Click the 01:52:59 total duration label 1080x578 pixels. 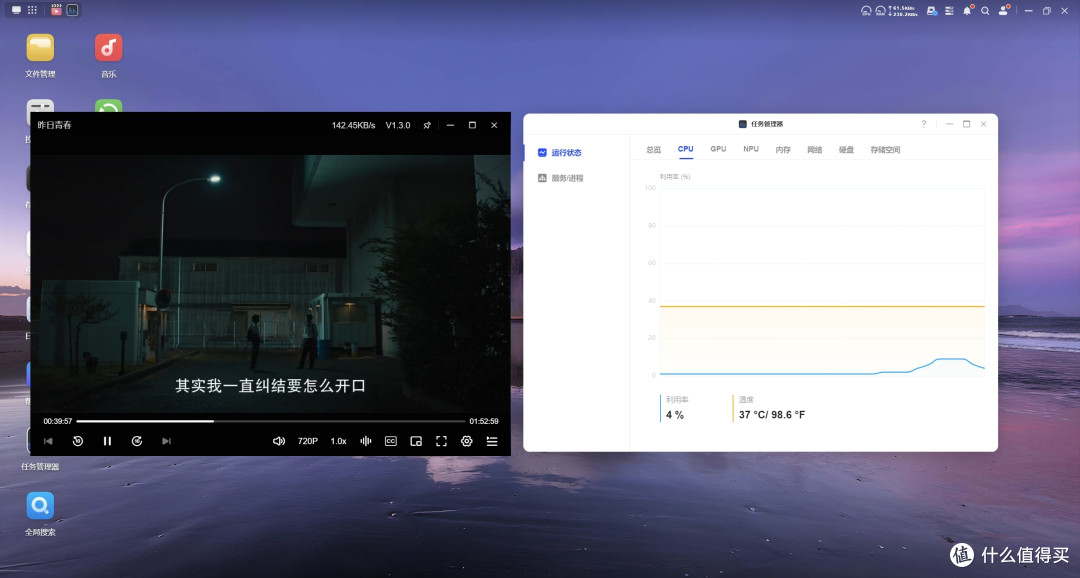point(484,421)
